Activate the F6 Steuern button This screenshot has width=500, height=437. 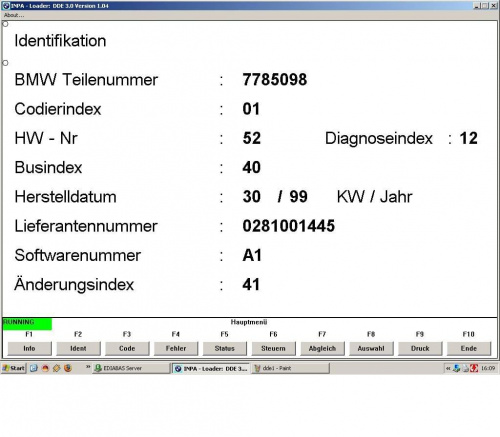pos(273,348)
